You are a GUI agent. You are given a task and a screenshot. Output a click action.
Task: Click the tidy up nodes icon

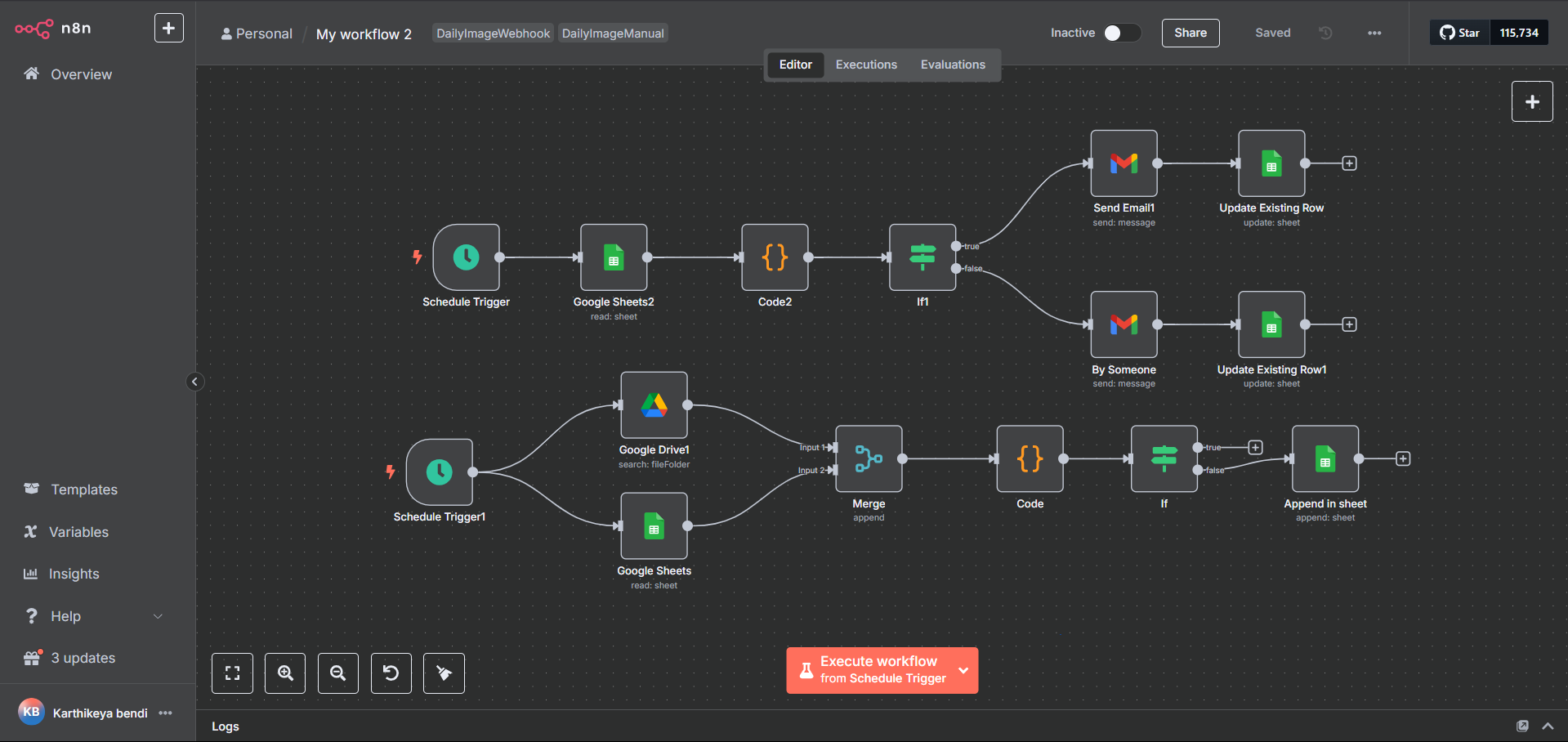coord(444,673)
